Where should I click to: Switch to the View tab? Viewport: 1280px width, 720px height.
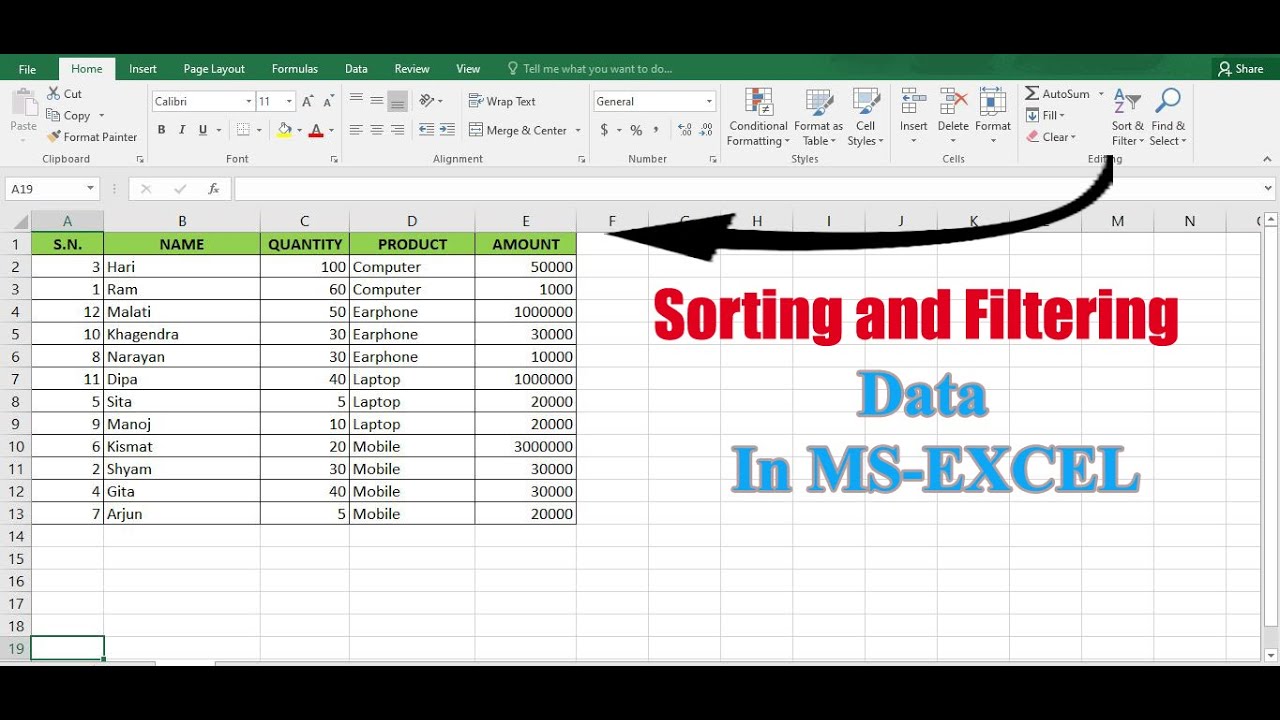click(468, 69)
